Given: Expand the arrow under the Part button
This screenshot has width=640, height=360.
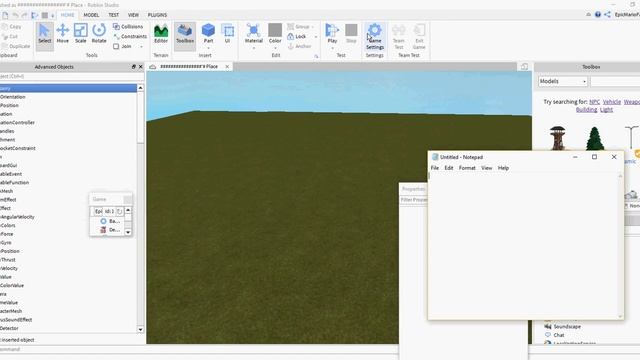Looking at the screenshot, I should [x=208, y=48].
